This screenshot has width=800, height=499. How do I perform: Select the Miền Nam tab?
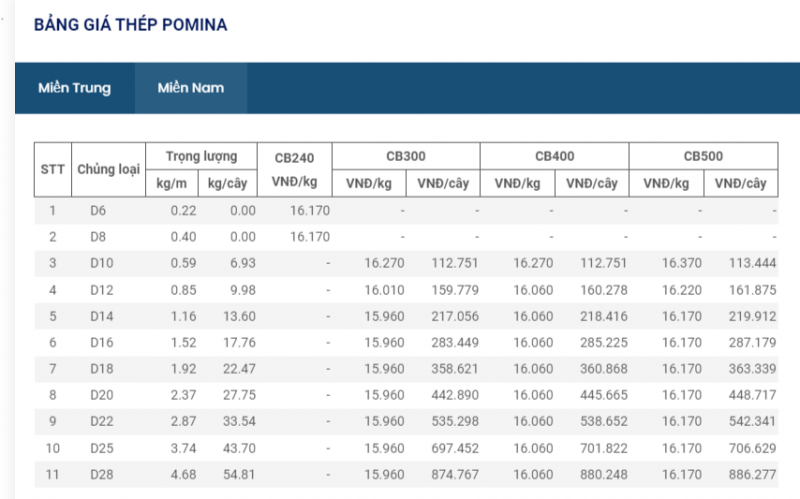coord(190,88)
